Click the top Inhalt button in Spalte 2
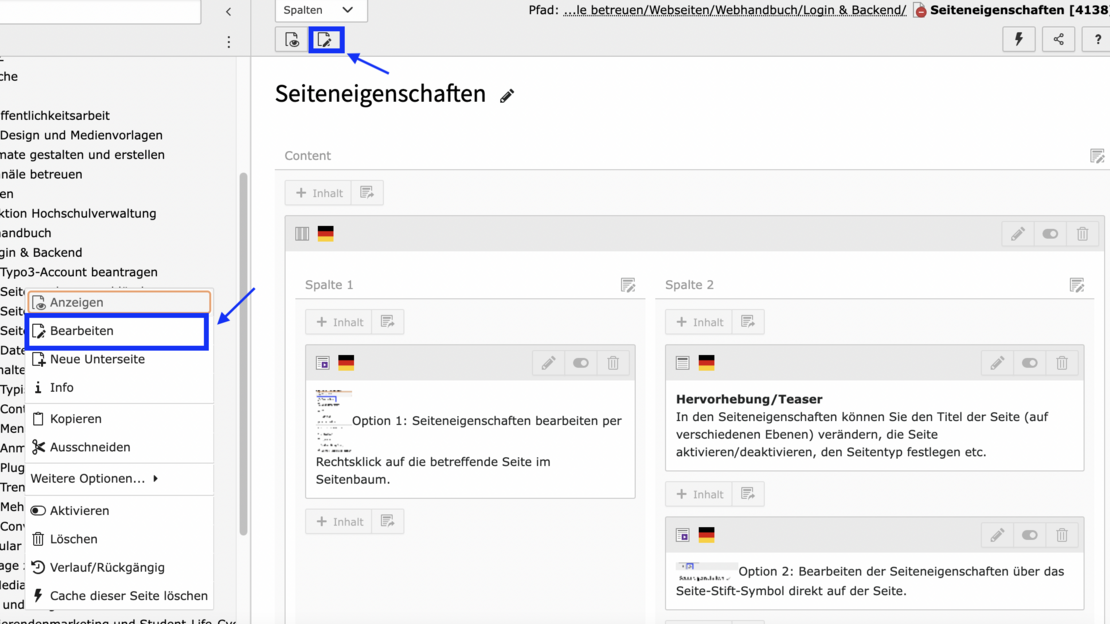The image size is (1110, 624). click(x=698, y=322)
